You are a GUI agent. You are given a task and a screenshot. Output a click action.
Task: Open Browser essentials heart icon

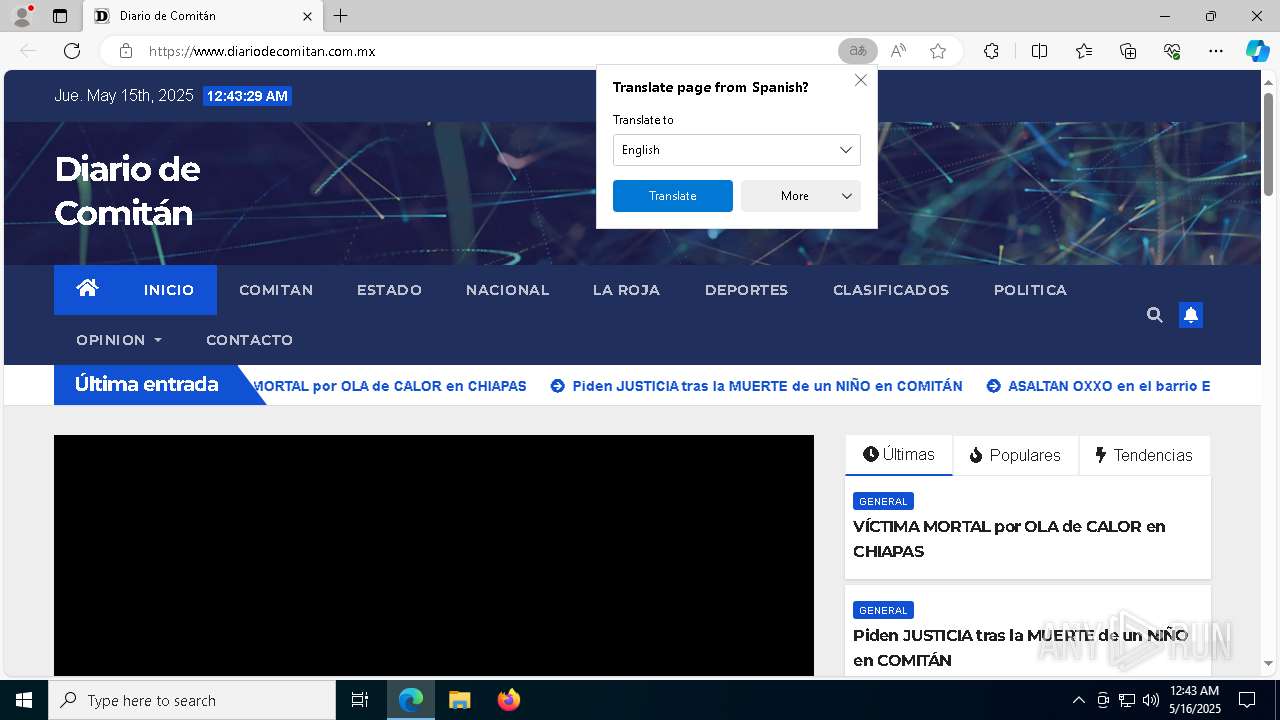1172,51
